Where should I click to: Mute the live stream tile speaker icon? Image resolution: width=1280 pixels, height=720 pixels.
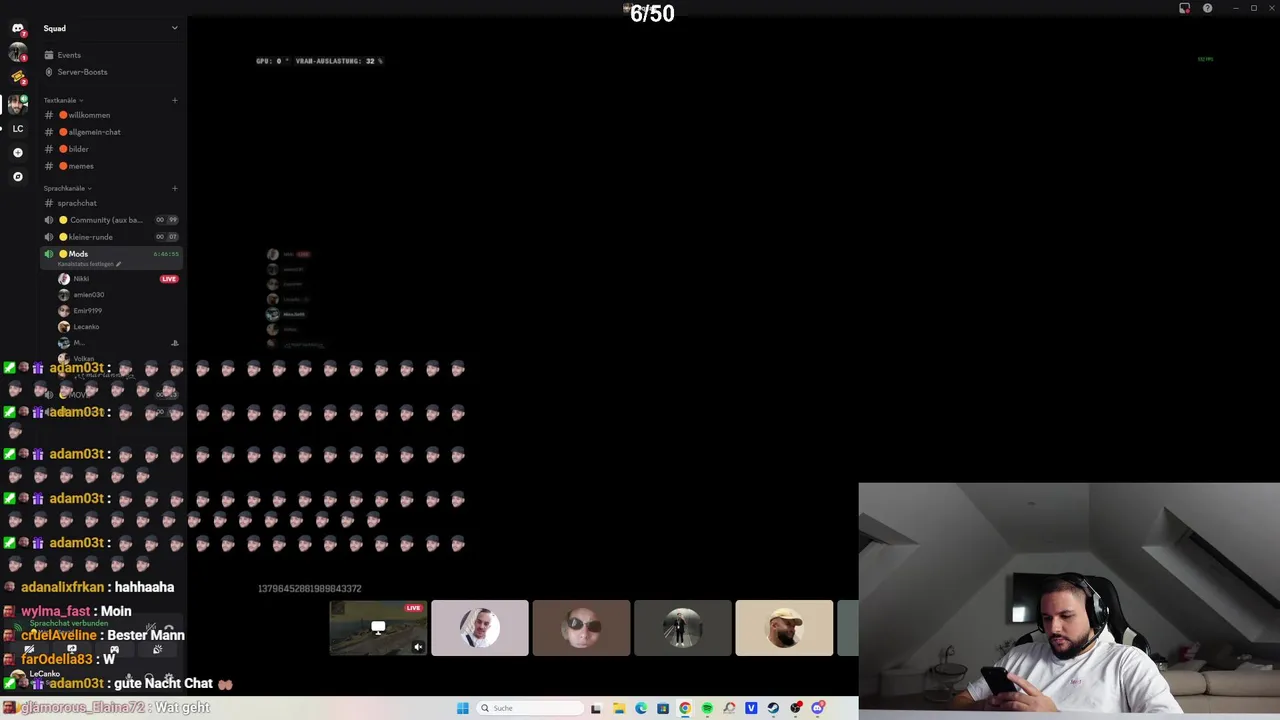[418, 647]
